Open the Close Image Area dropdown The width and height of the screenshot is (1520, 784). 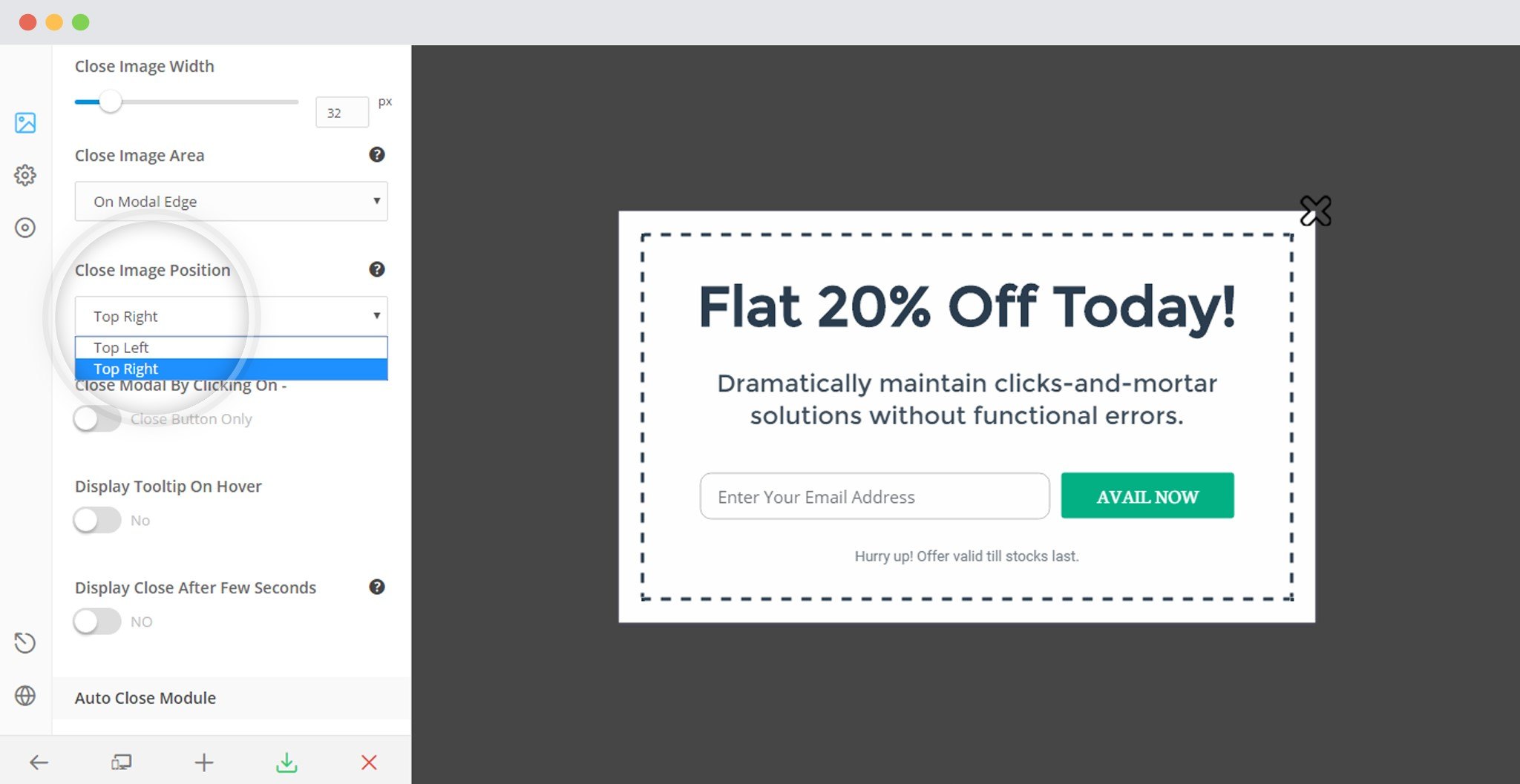tap(231, 201)
